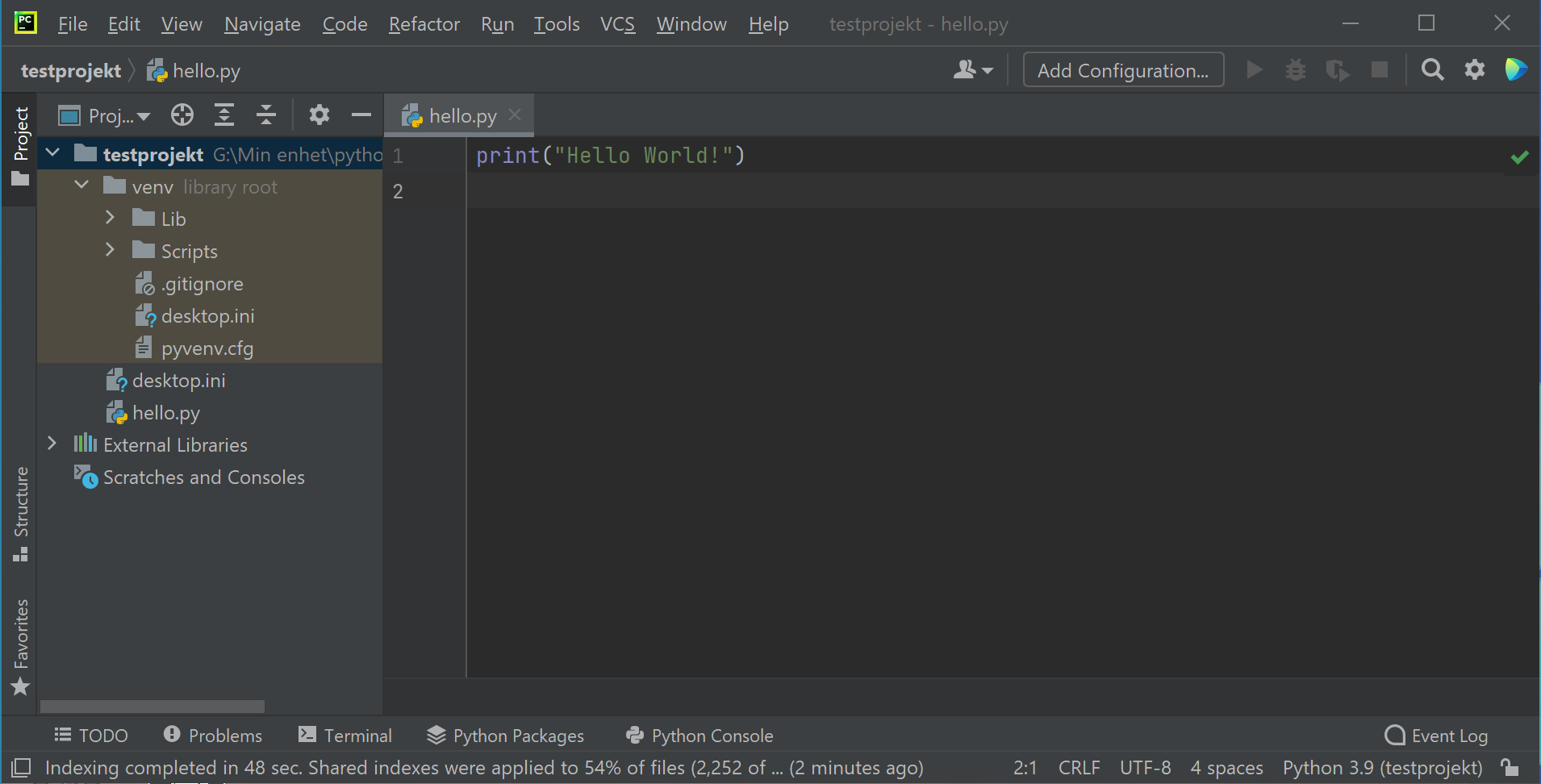This screenshot has height=784, width=1541.
Task: Click the Select Opened File locate icon
Action: pyautogui.click(x=182, y=115)
